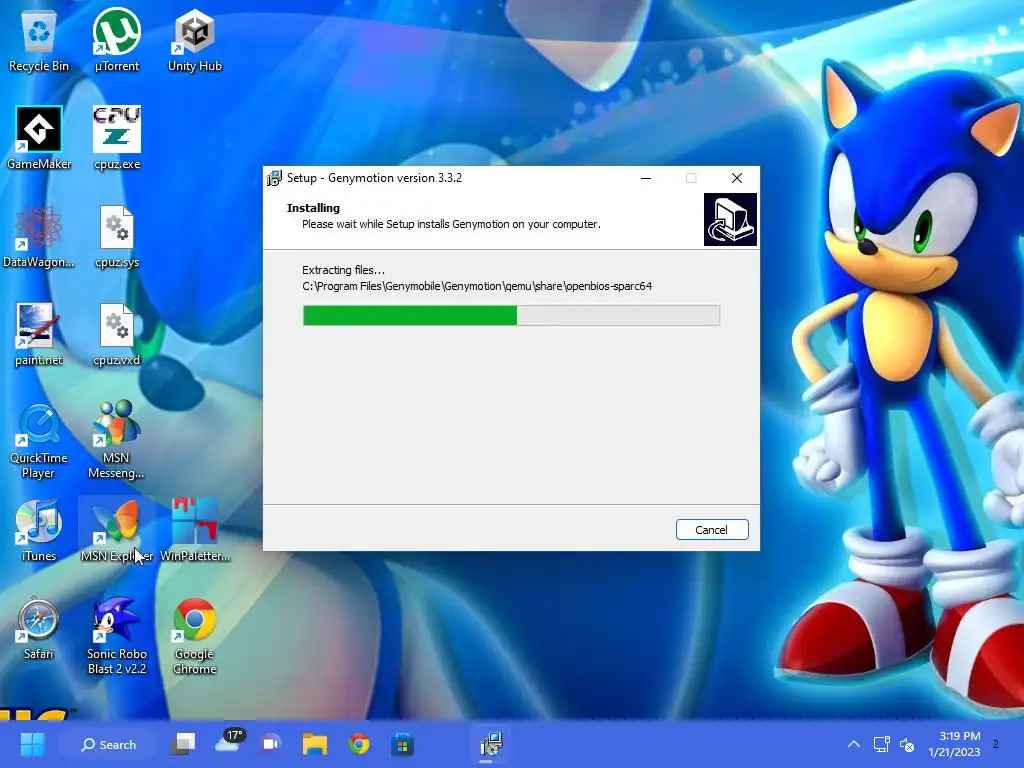
Task: Click the network status tray icon
Action: pyautogui.click(x=882, y=744)
